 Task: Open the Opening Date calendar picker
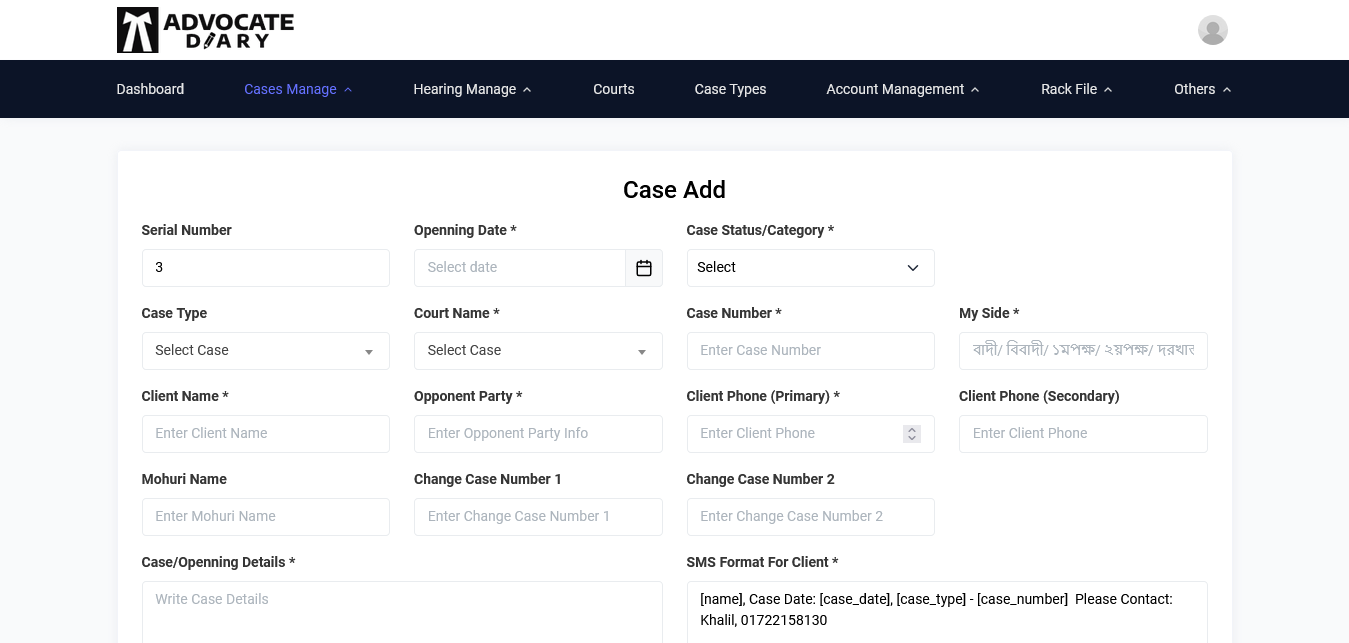(x=644, y=268)
